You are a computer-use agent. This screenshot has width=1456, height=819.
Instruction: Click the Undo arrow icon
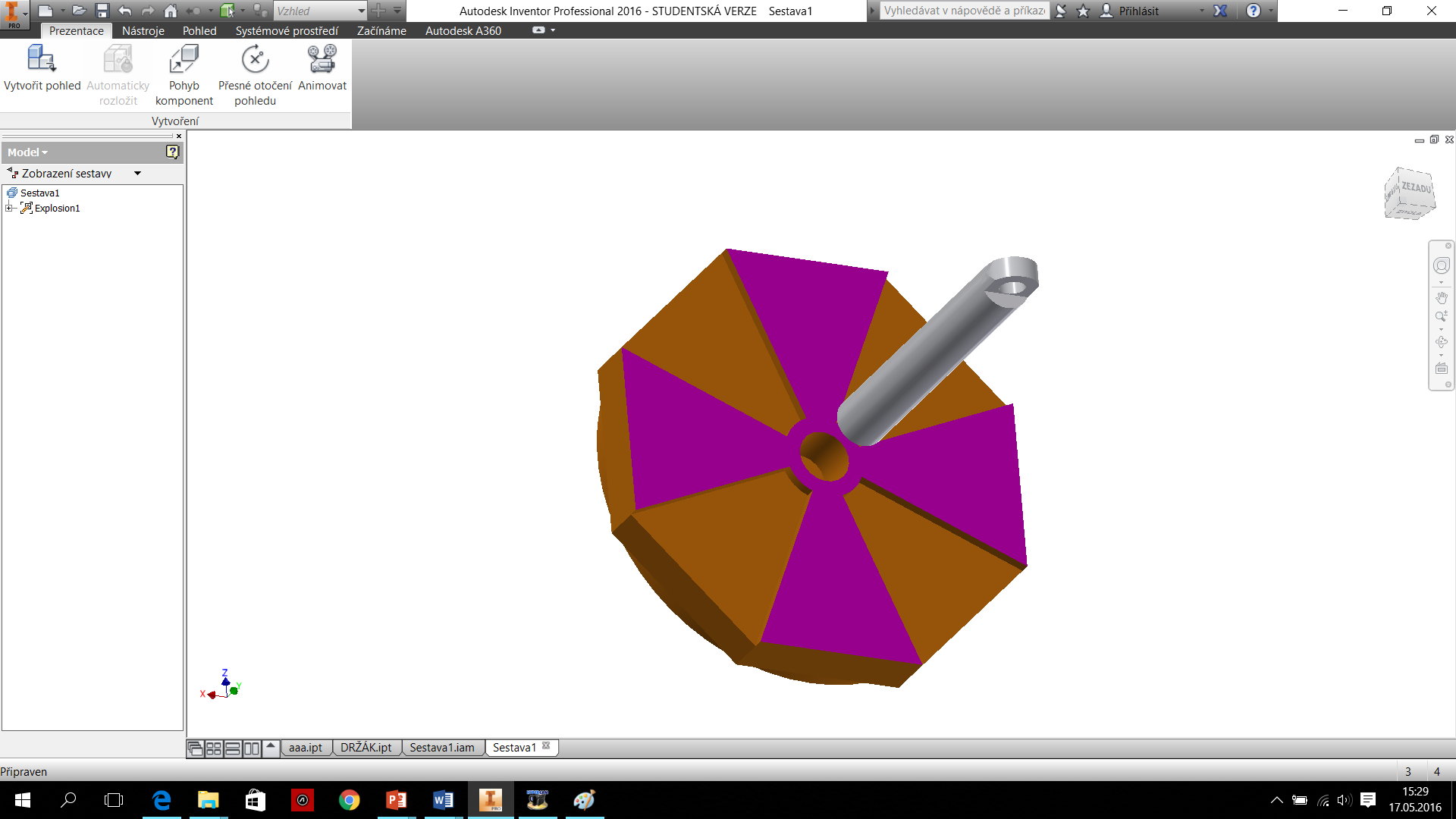point(125,11)
